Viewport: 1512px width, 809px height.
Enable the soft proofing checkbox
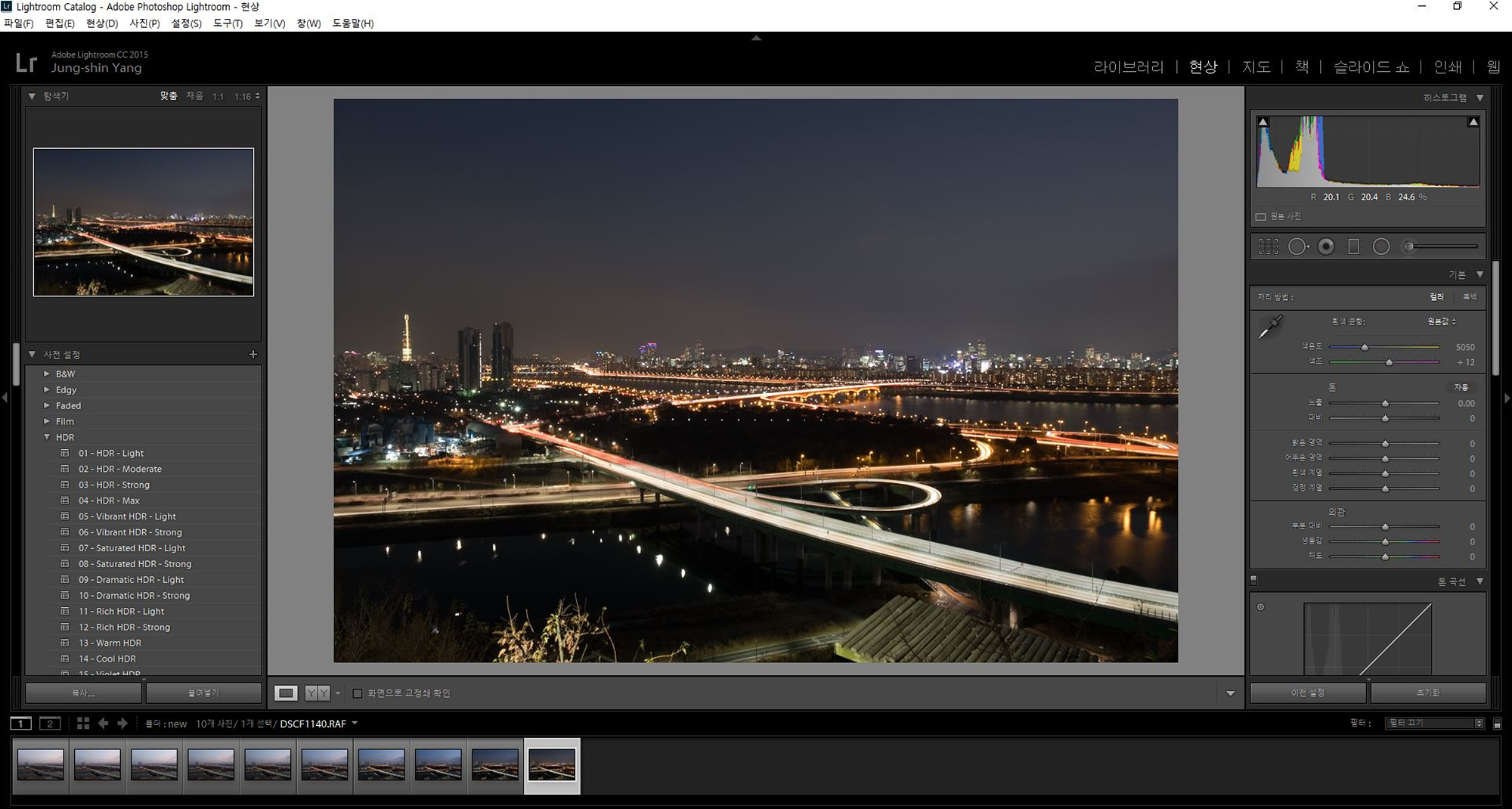(358, 693)
